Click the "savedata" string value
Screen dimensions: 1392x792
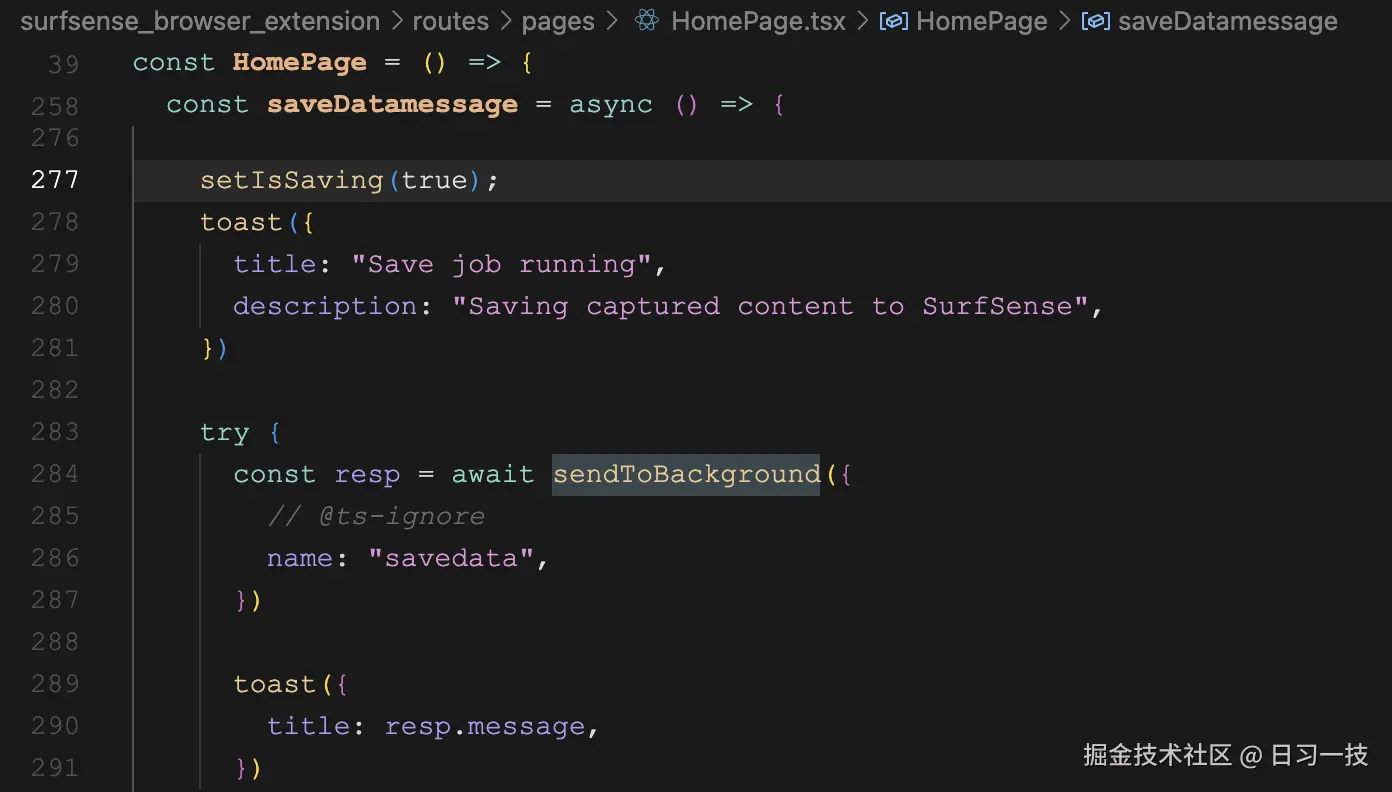(453, 557)
